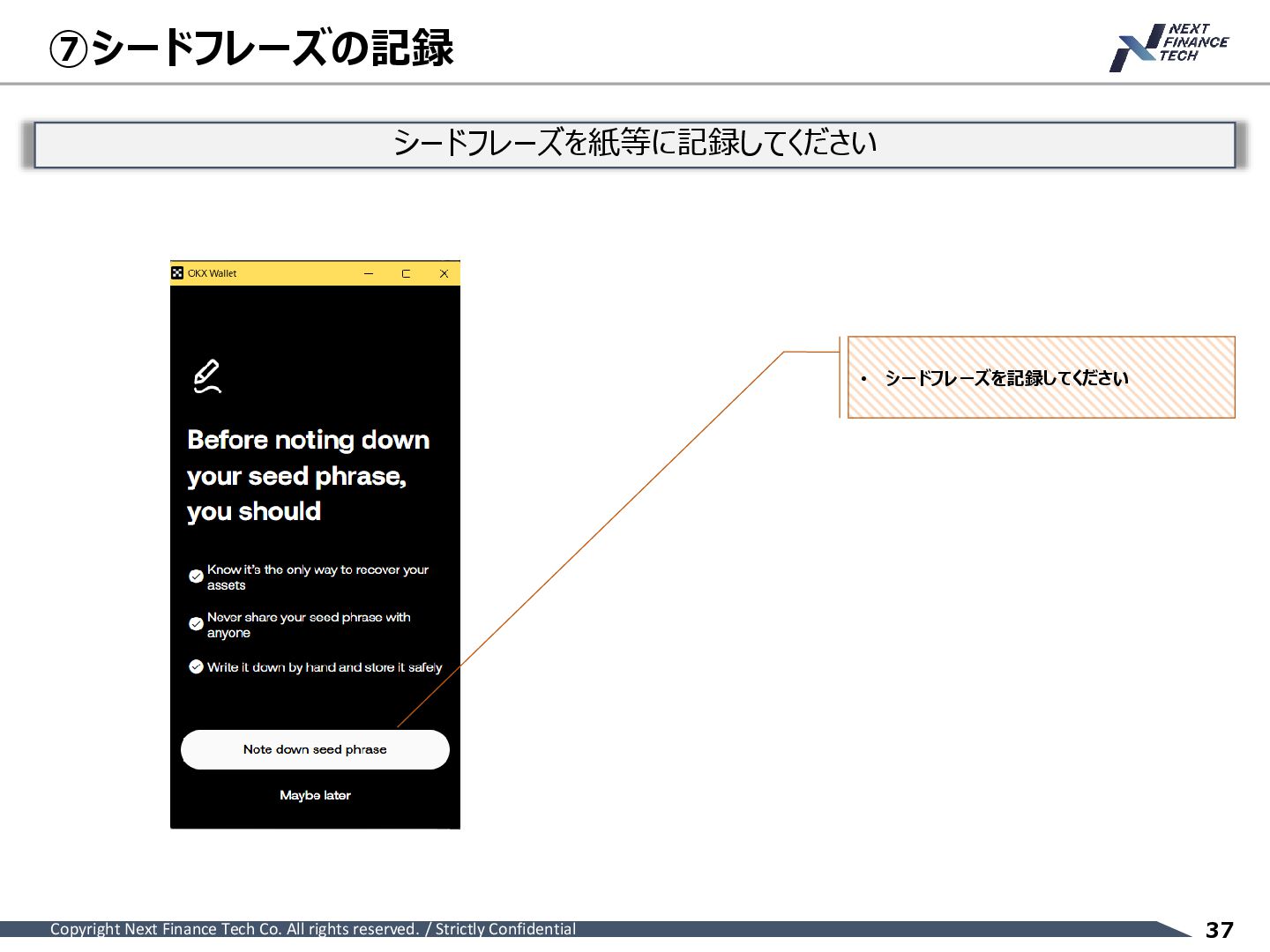Screen dimensions: 1270x952
Task: Click the 'Know it's the only way to recover' text
Action: [x=317, y=577]
